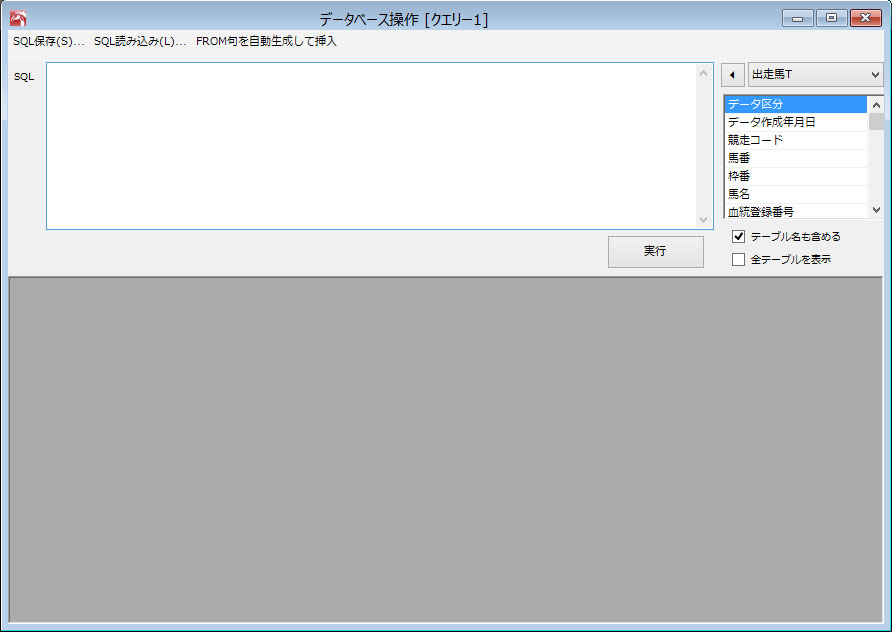Click SQL box scroll down arrow
This screenshot has width=892, height=632.
click(704, 220)
